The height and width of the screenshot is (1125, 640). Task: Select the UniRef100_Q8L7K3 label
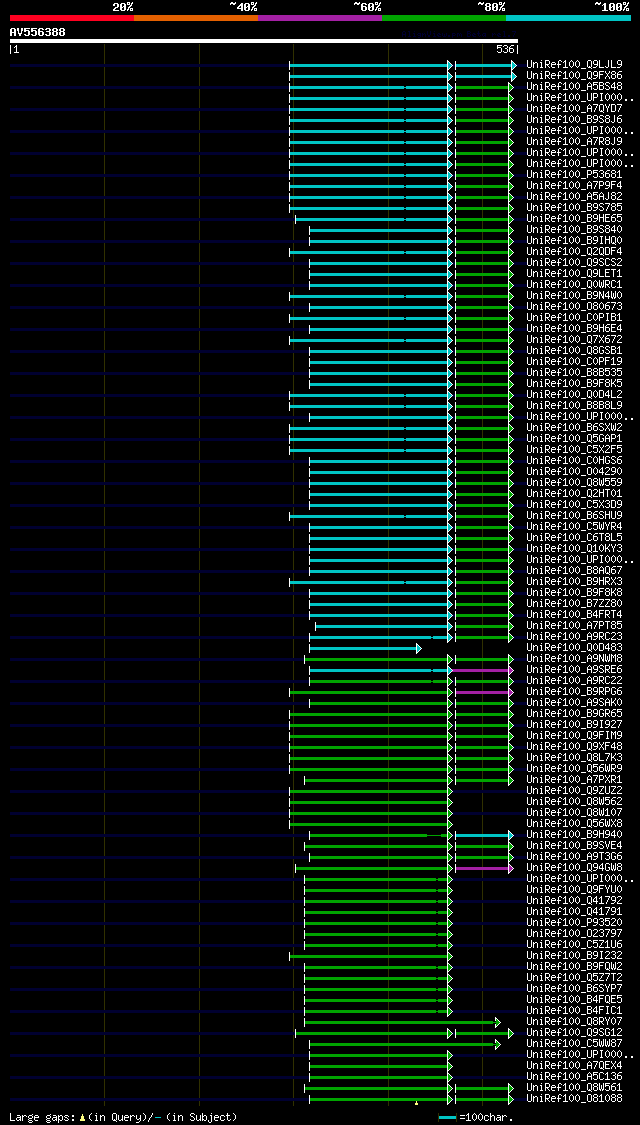[574, 758]
